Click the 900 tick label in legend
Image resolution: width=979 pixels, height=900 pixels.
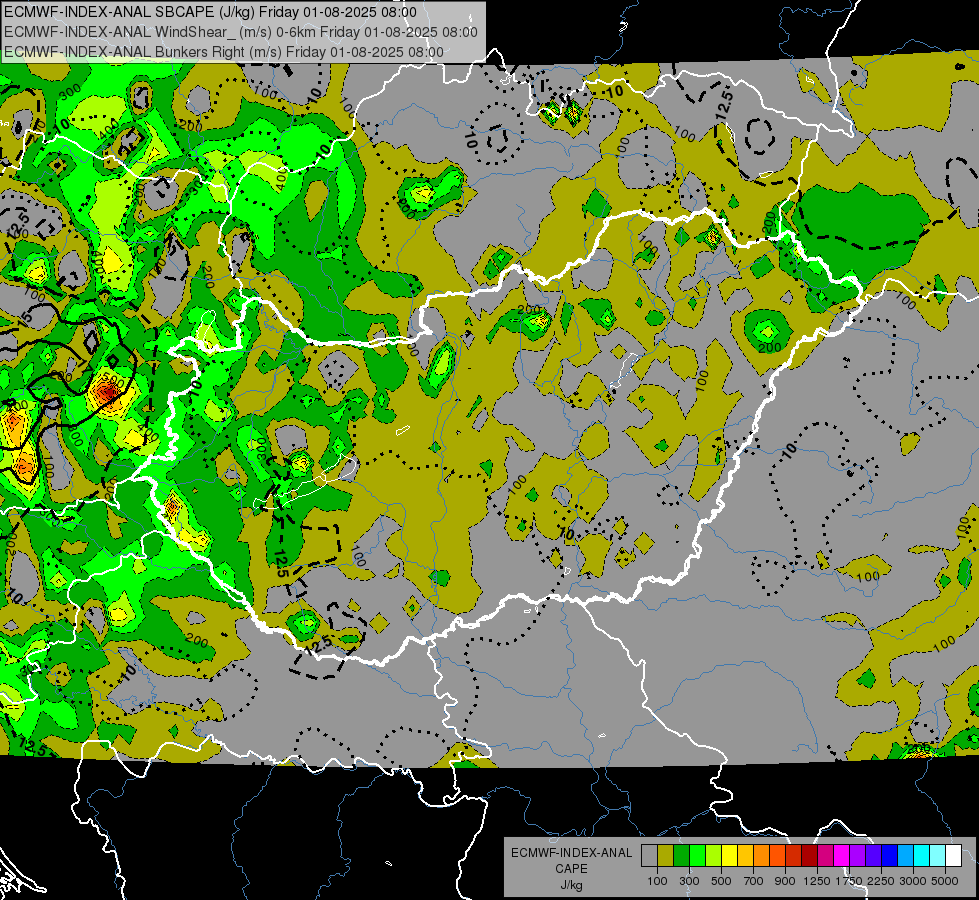(x=785, y=882)
